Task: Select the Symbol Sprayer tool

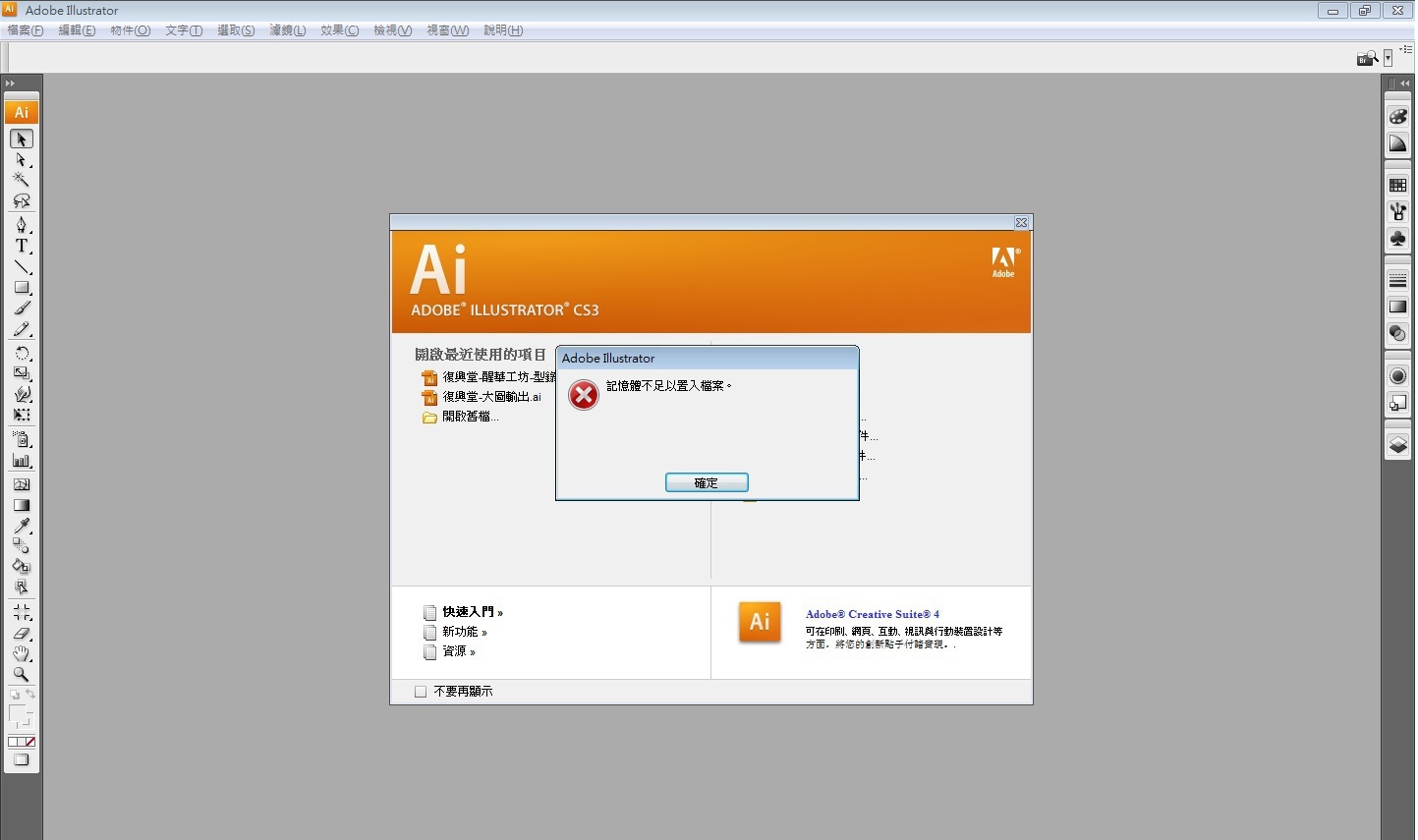Action: (x=22, y=439)
